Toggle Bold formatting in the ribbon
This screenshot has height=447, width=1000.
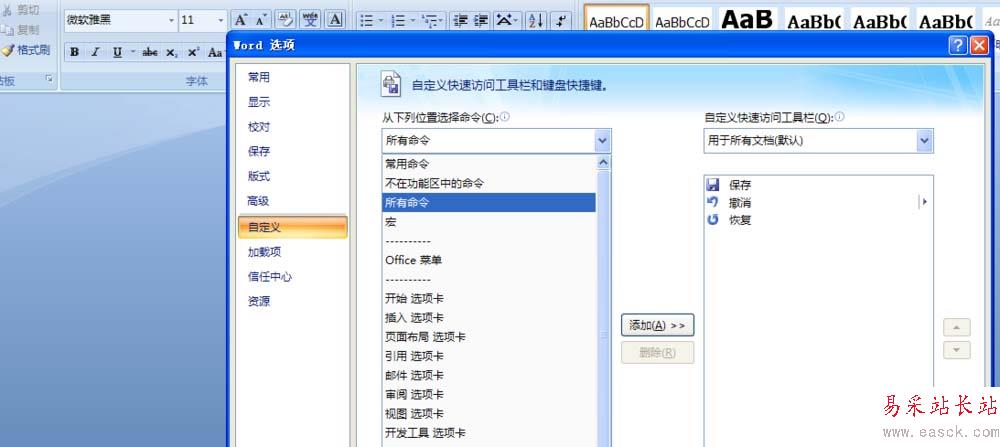point(75,52)
